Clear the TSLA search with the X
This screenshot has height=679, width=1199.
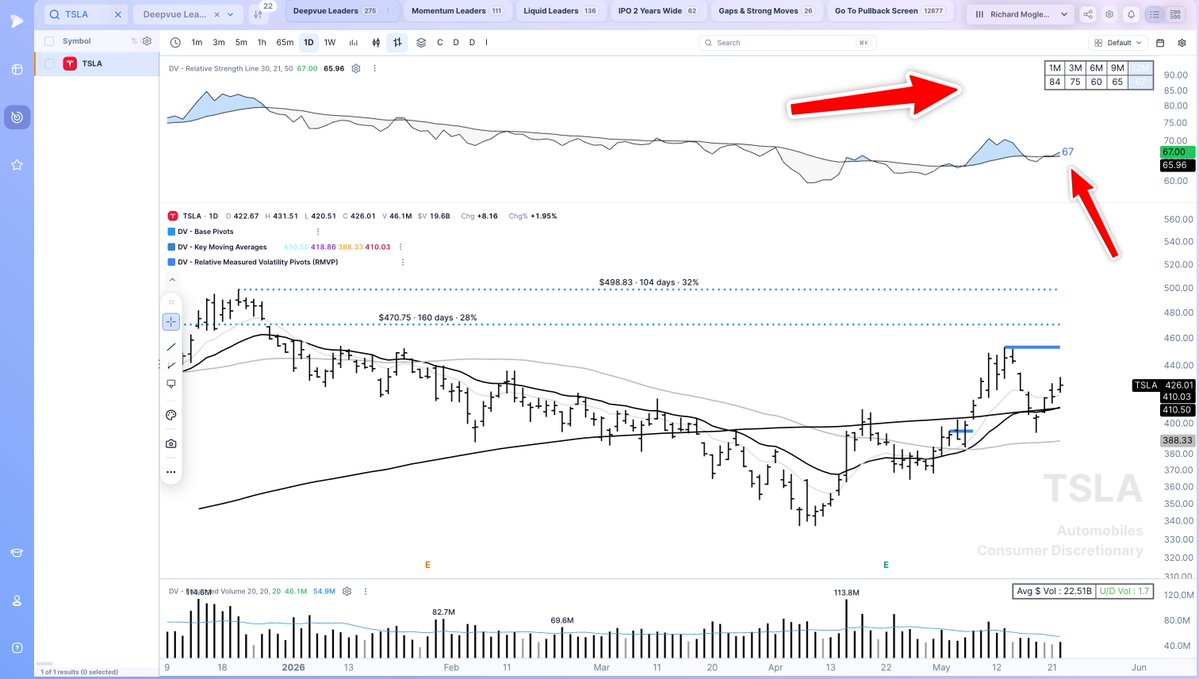(118, 15)
